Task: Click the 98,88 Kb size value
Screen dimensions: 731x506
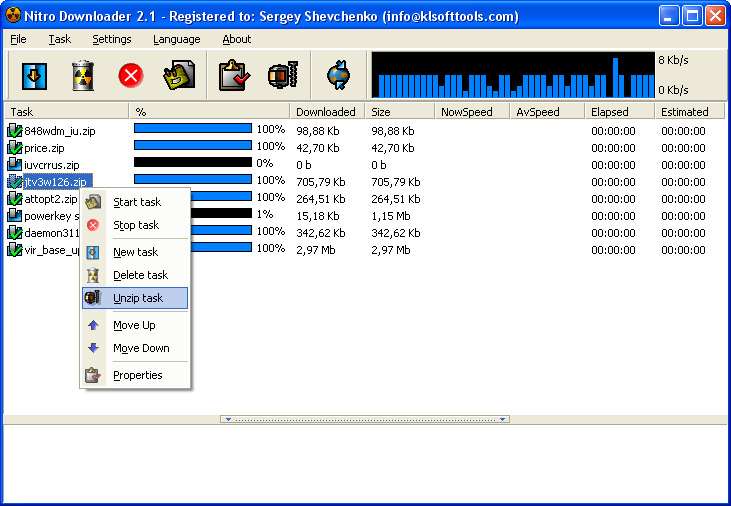Action: click(x=393, y=131)
